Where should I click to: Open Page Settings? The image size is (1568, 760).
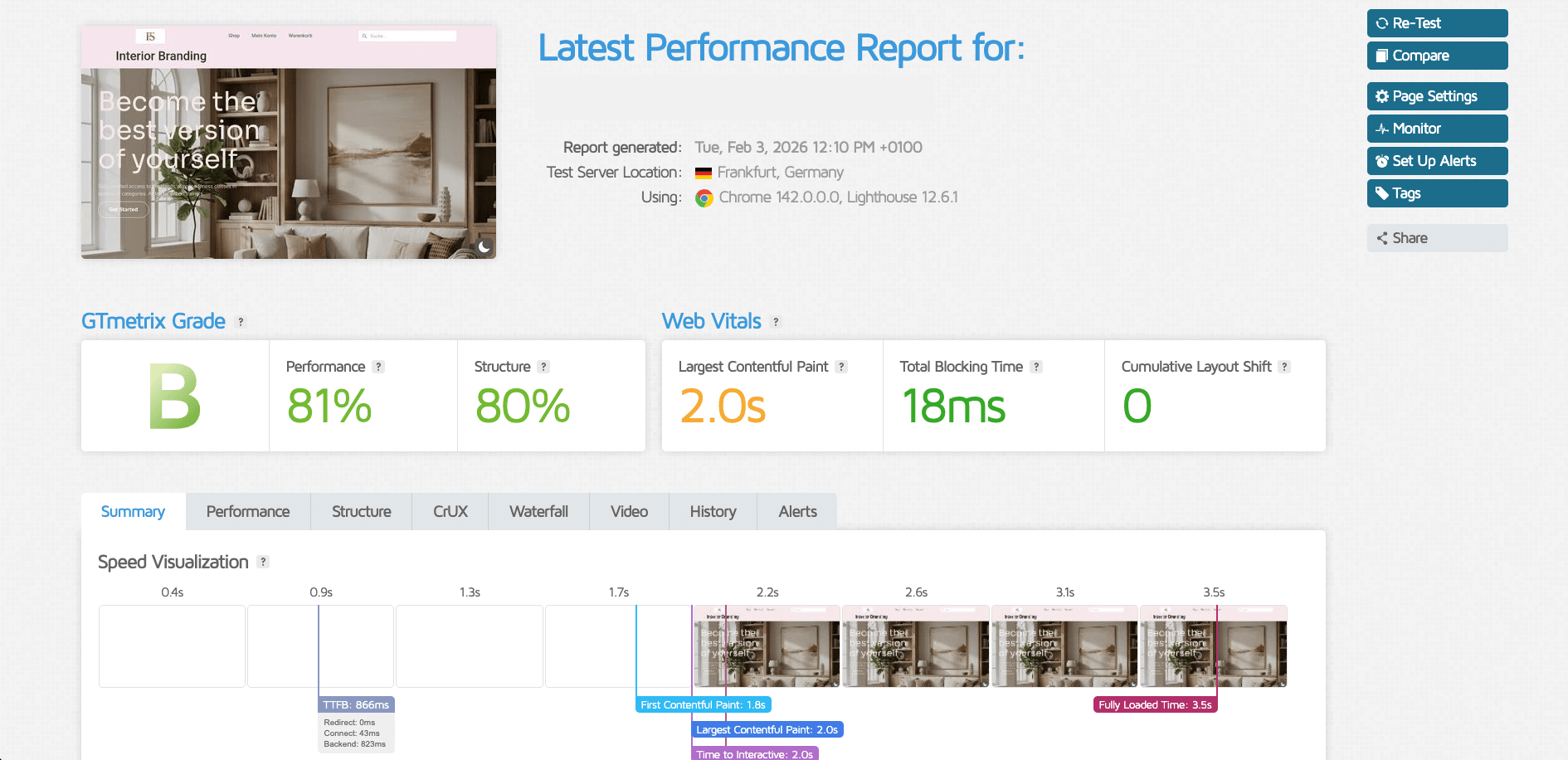click(x=1437, y=96)
